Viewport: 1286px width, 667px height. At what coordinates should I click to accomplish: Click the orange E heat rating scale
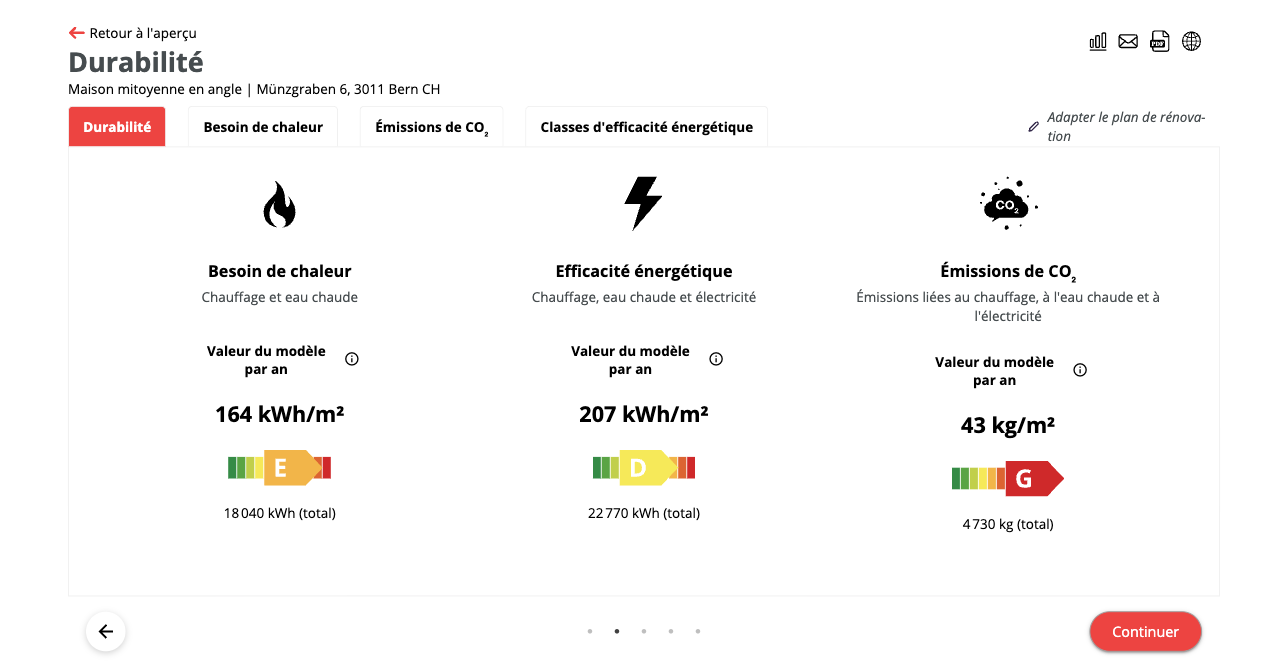point(279,468)
